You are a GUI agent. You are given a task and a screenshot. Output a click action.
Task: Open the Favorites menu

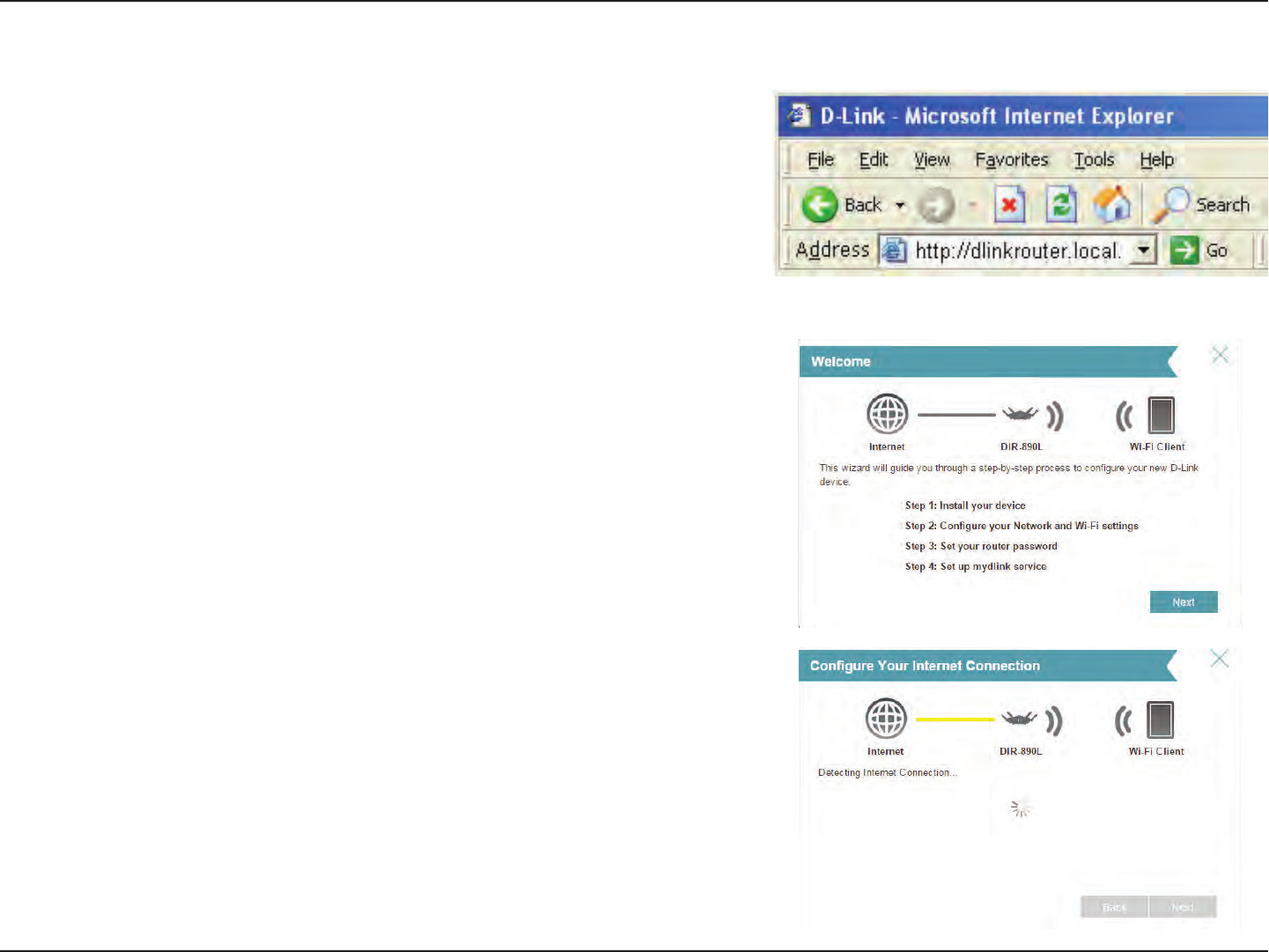coord(1012,159)
